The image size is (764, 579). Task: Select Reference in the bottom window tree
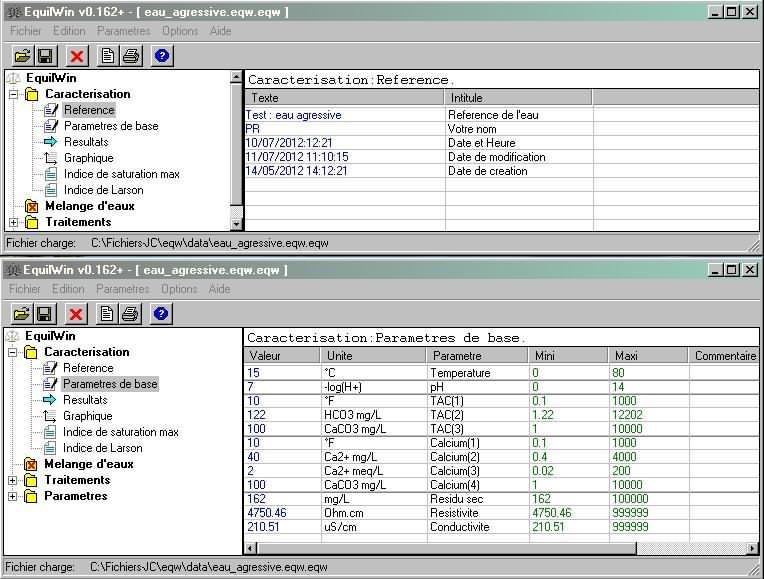click(x=88, y=368)
